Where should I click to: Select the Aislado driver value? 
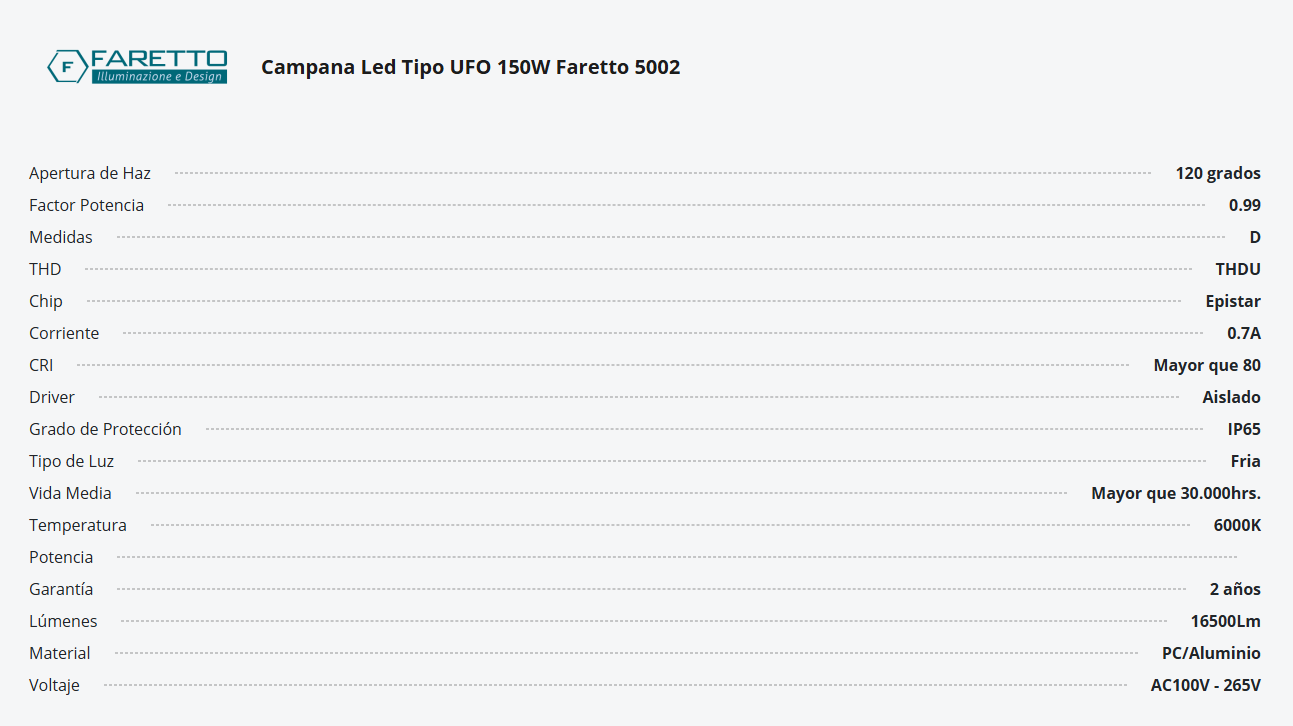pos(1231,397)
